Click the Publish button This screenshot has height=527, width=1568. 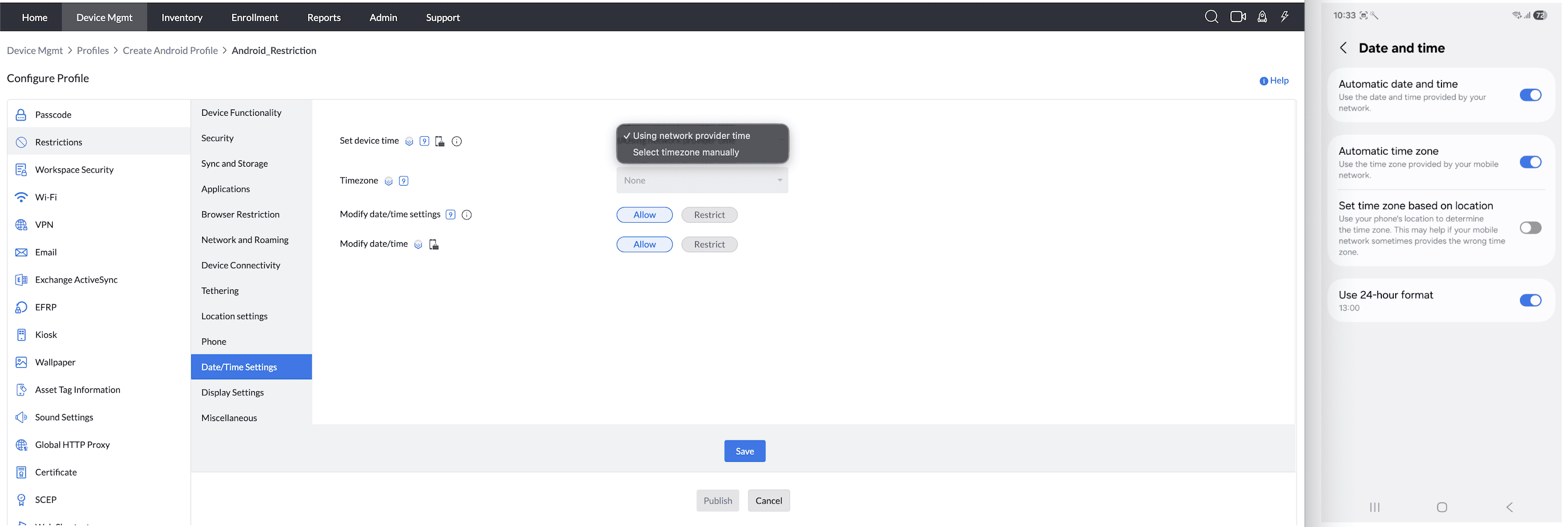coord(718,500)
